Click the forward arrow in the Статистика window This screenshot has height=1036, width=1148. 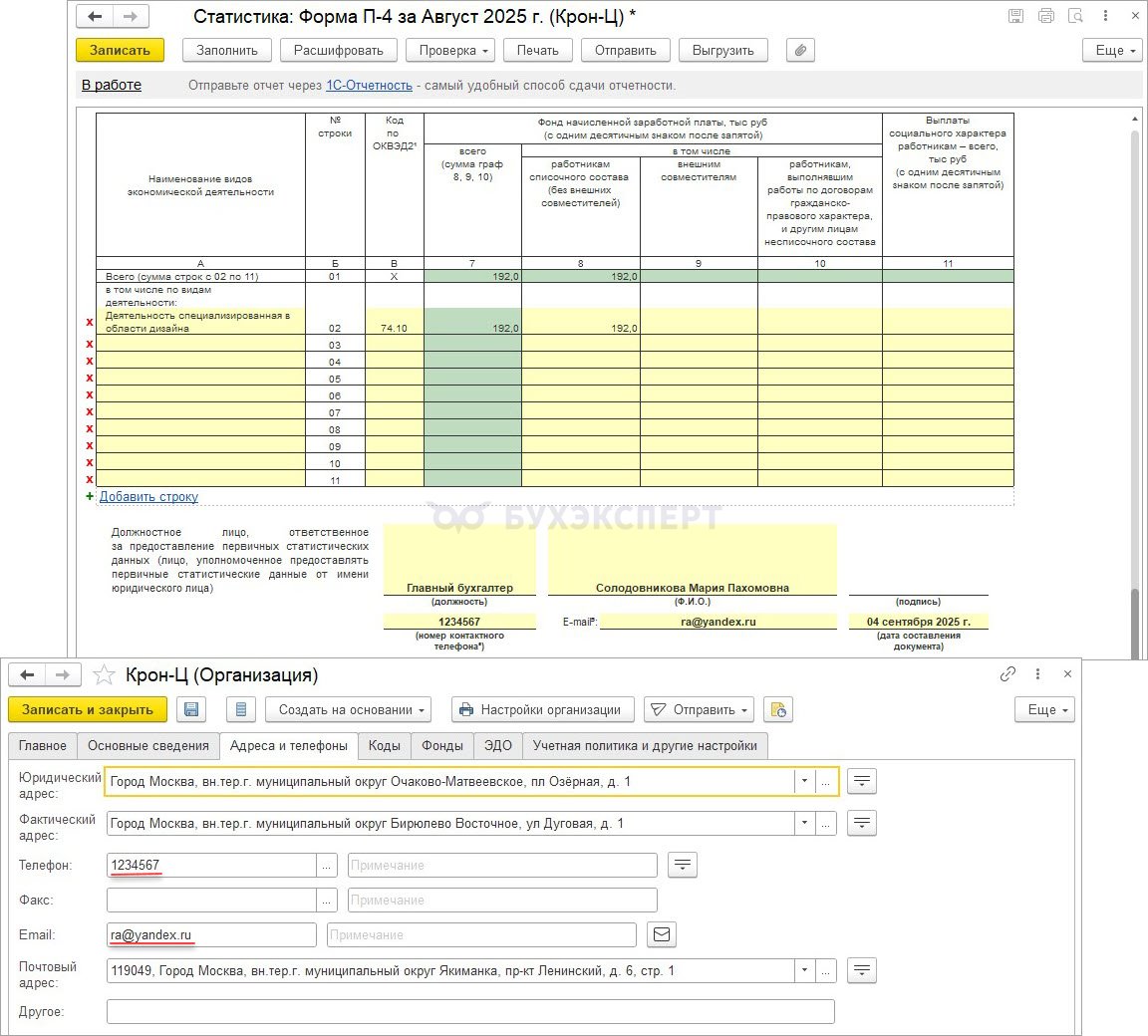point(131,16)
